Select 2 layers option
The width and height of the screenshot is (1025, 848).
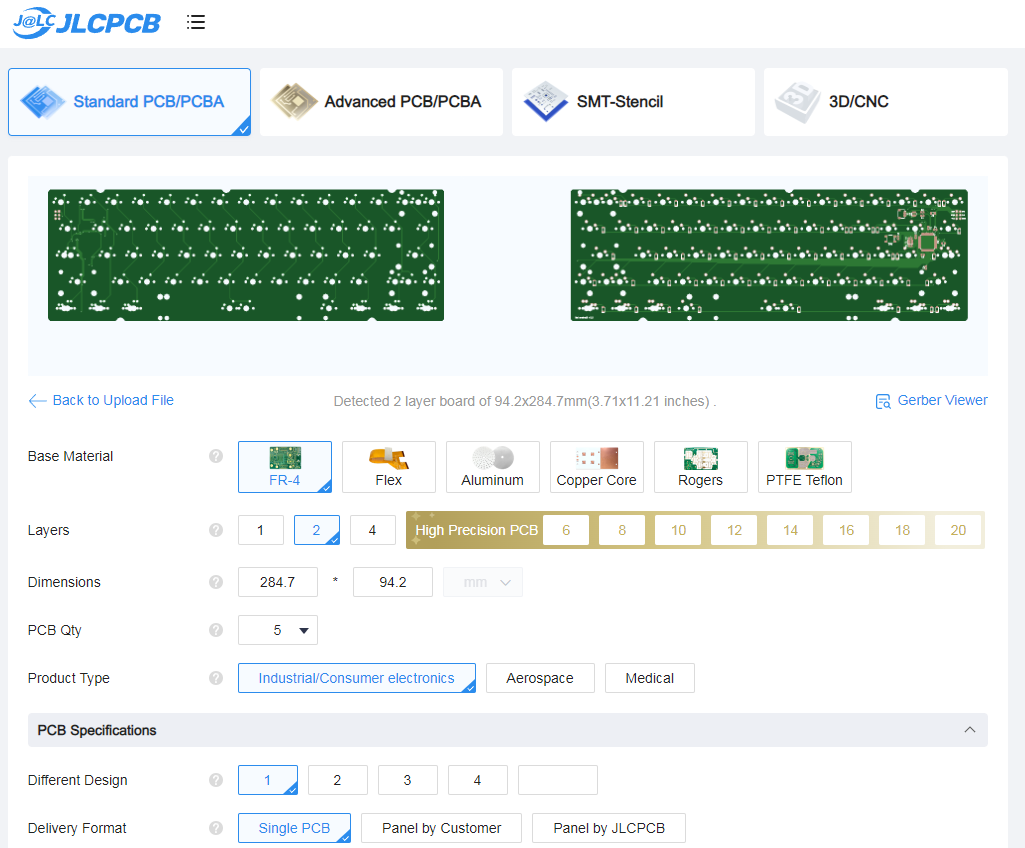pyautogui.click(x=317, y=530)
